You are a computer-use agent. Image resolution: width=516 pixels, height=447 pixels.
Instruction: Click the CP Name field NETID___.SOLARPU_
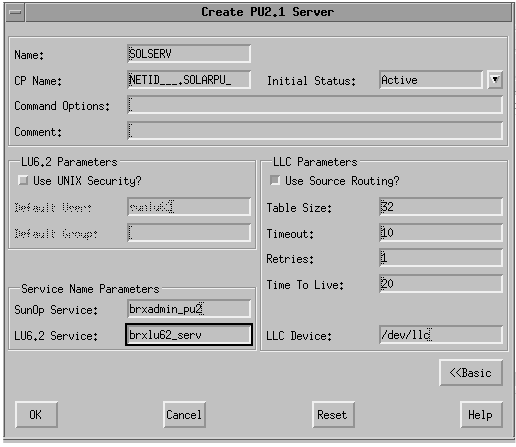click(189, 80)
